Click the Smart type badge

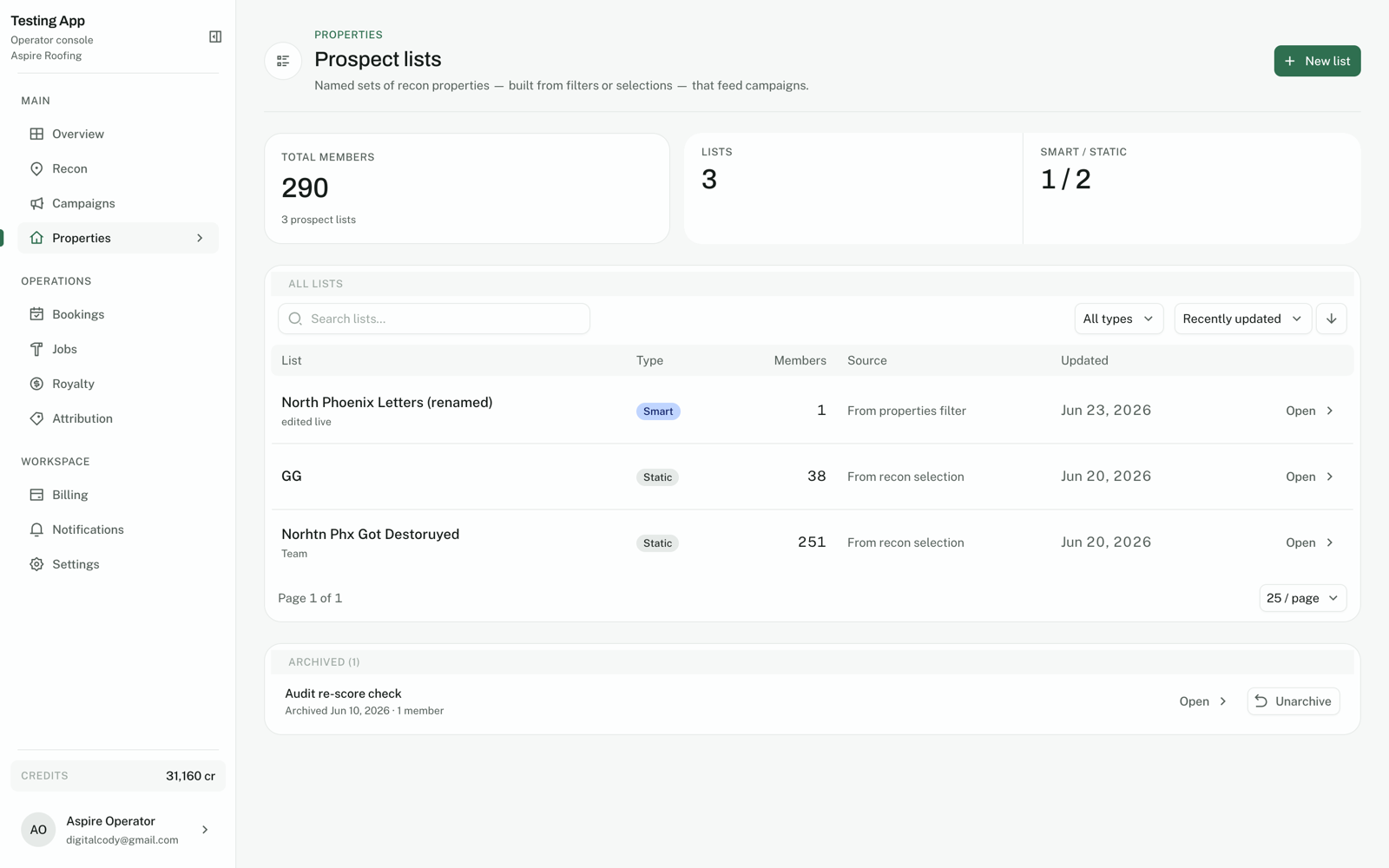click(x=658, y=411)
